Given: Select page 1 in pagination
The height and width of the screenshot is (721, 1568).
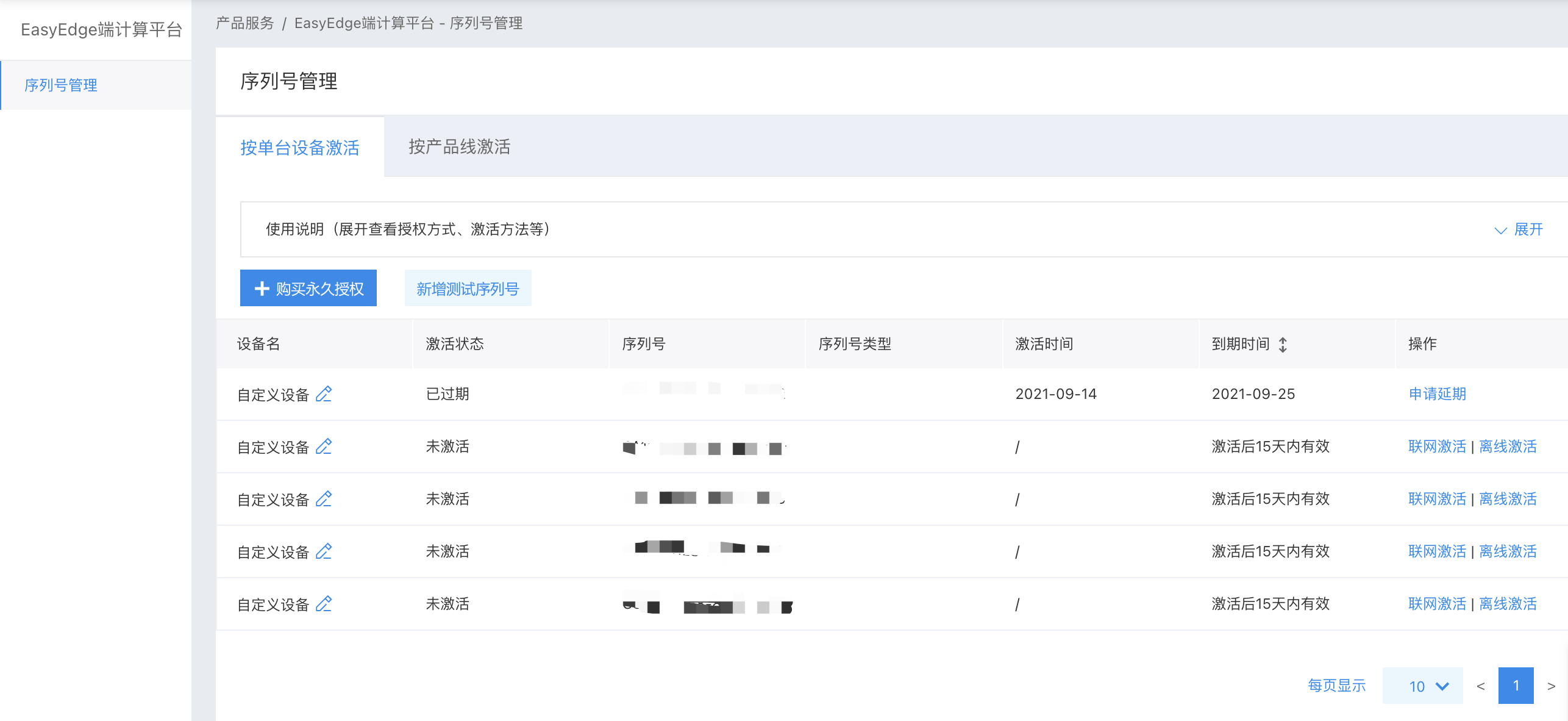Looking at the screenshot, I should click(1516, 686).
